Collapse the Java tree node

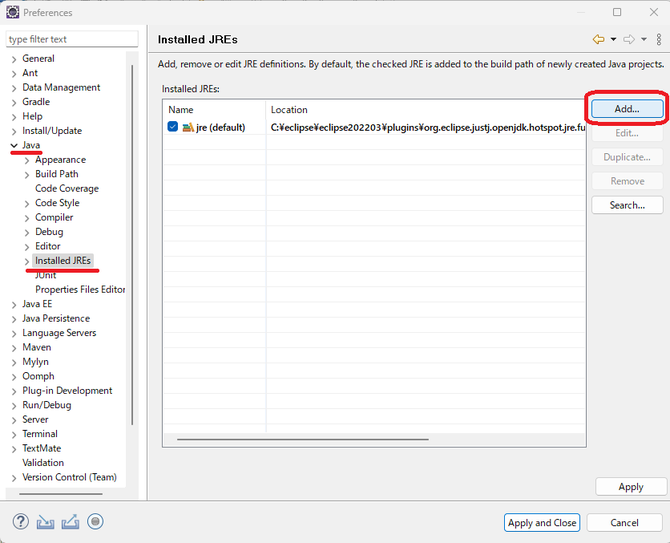tap(14, 146)
